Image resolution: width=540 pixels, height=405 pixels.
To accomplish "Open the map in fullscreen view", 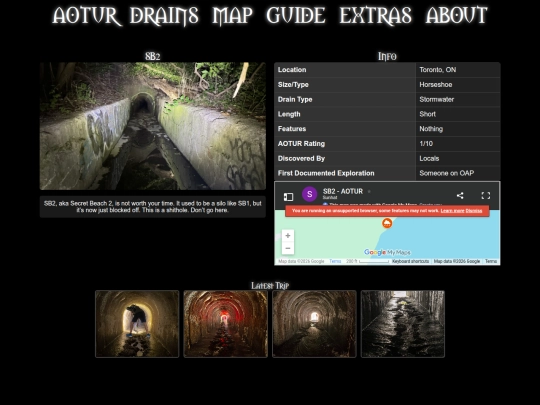I will tap(486, 196).
